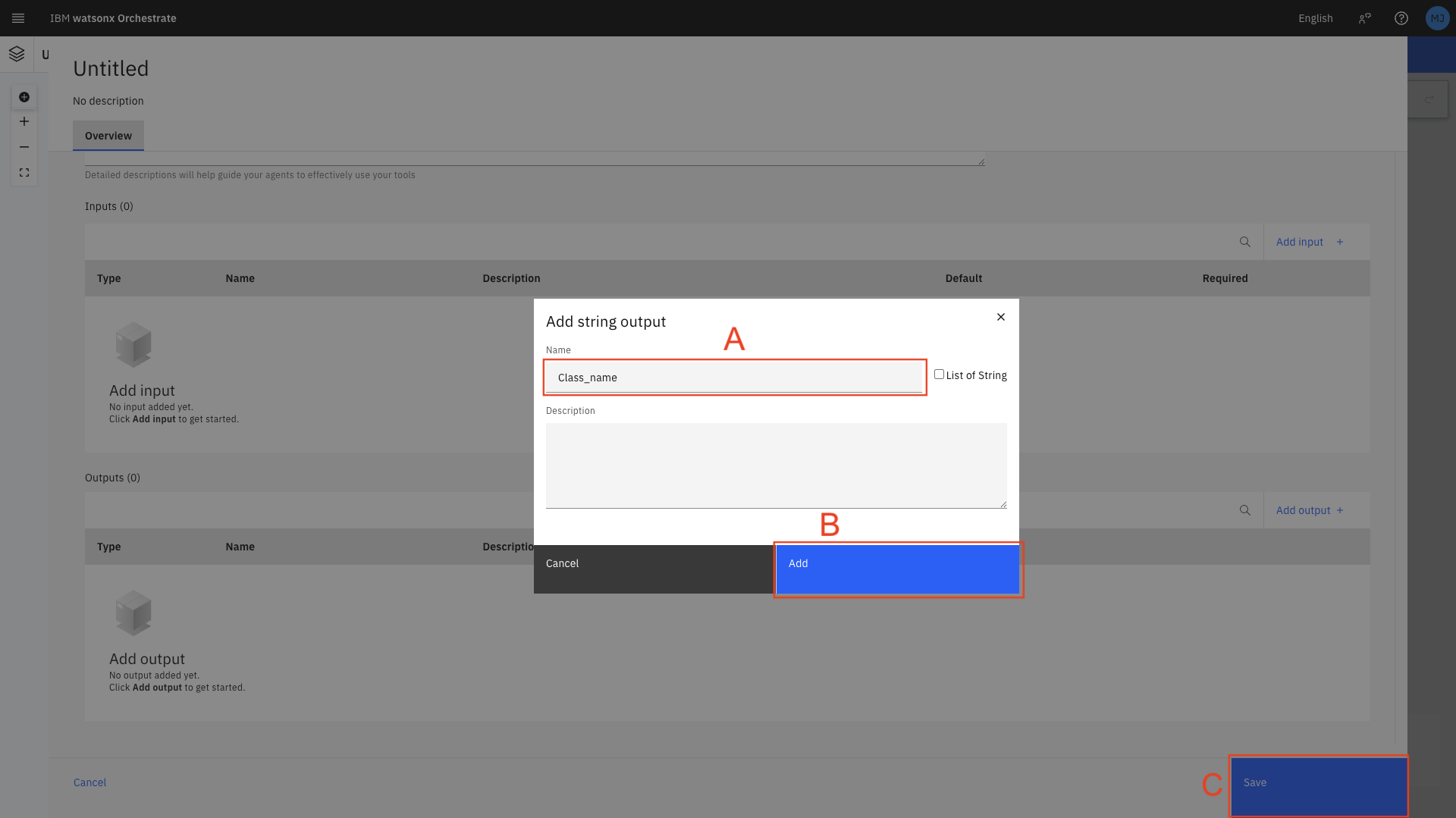1456x818 pixels.
Task: Focus the Name field containing Class_name
Action: (x=733, y=378)
